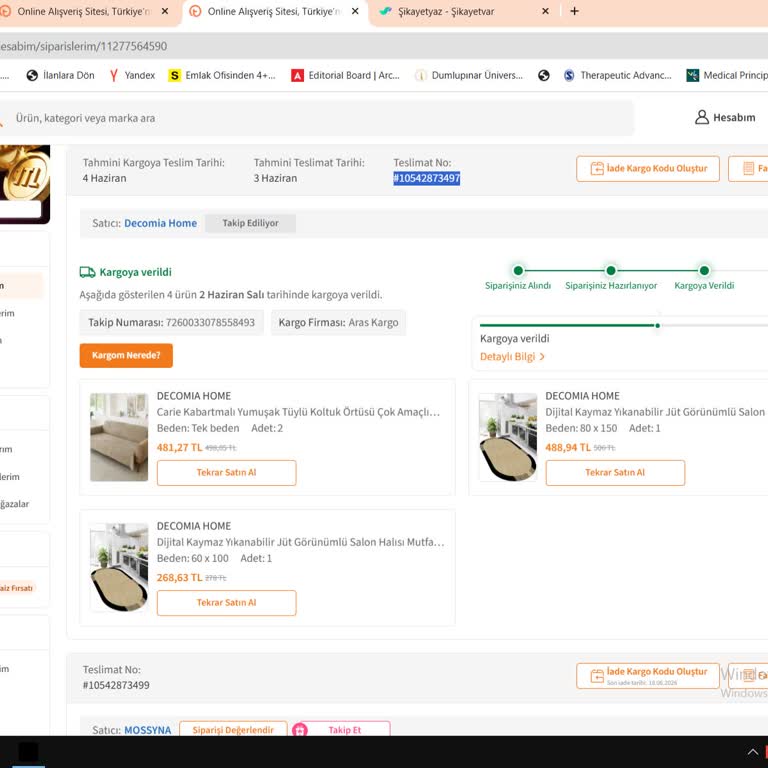Screen dimensions: 768x768
Task: Open the Medical Principles bookmark
Action: (727, 75)
